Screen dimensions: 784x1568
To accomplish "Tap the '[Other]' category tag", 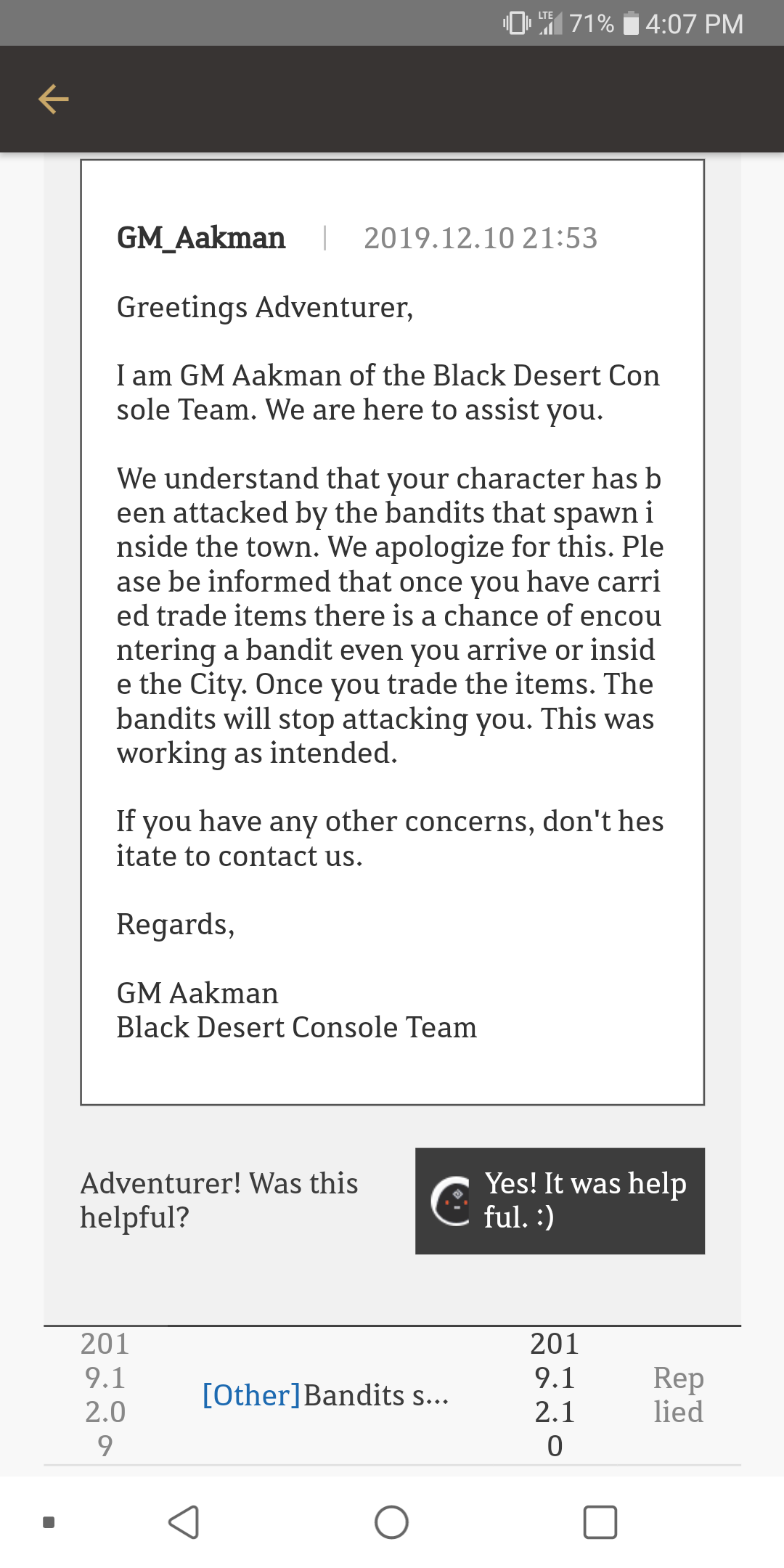I will pyautogui.click(x=251, y=1395).
